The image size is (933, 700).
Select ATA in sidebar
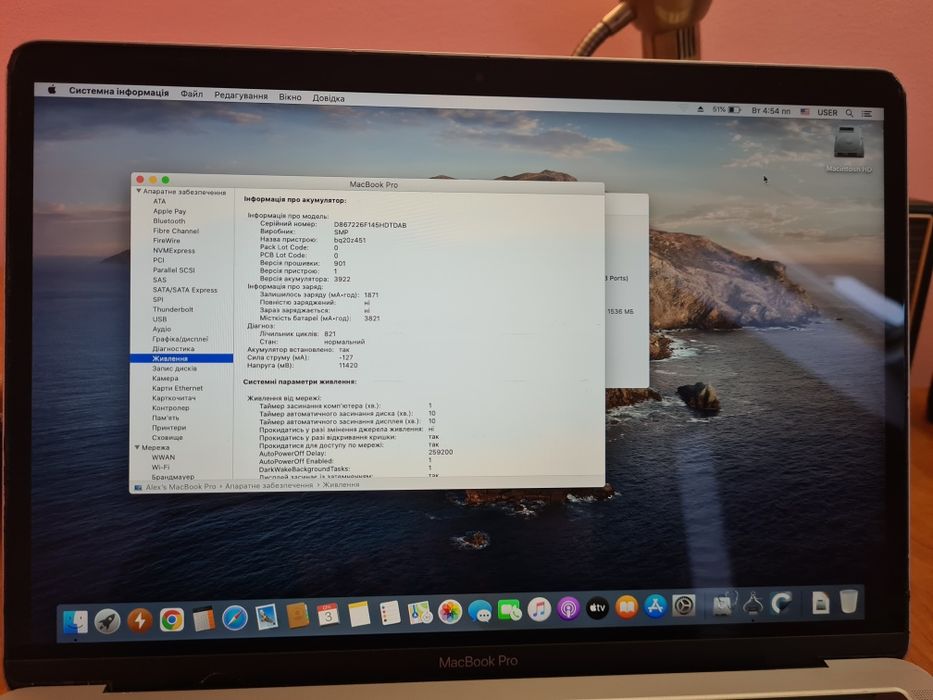(159, 201)
